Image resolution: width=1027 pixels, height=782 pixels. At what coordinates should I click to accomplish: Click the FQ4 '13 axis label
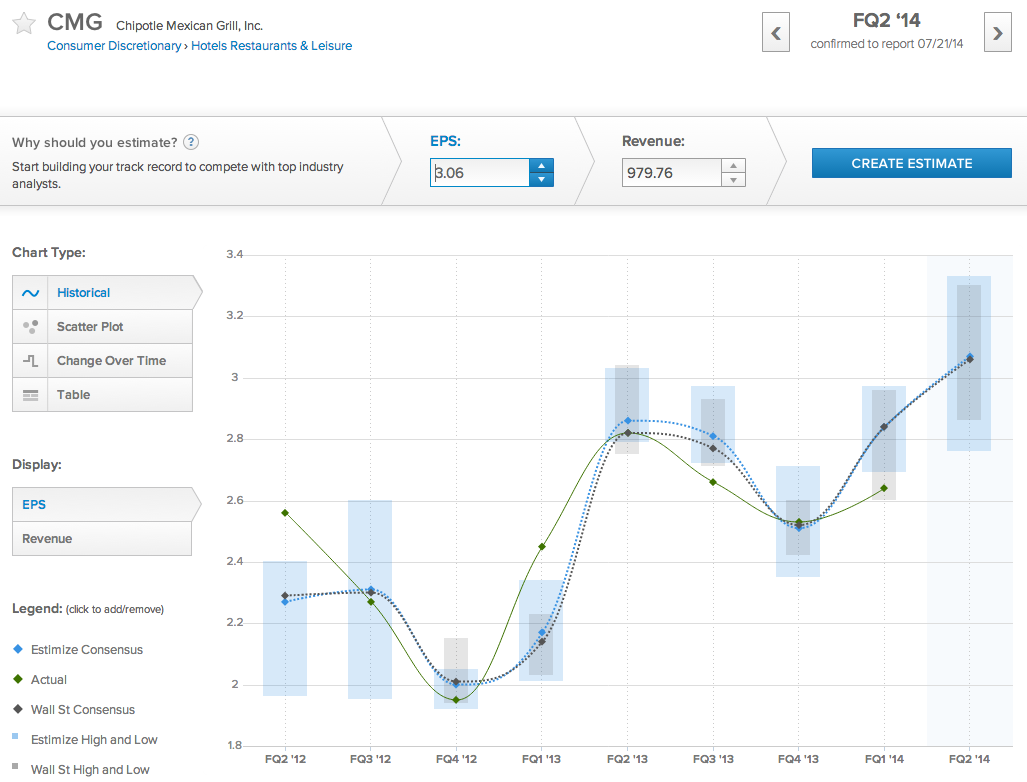(798, 759)
